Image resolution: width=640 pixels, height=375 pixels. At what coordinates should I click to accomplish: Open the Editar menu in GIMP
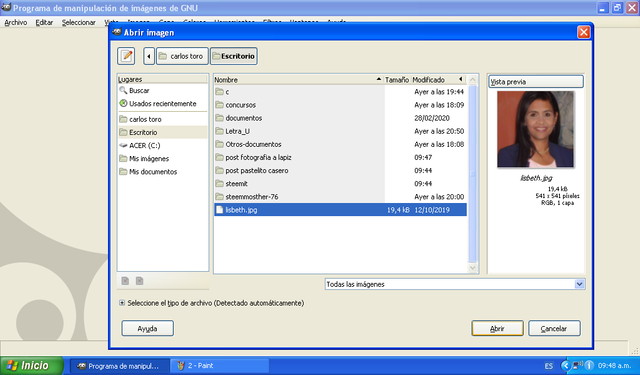pos(44,22)
